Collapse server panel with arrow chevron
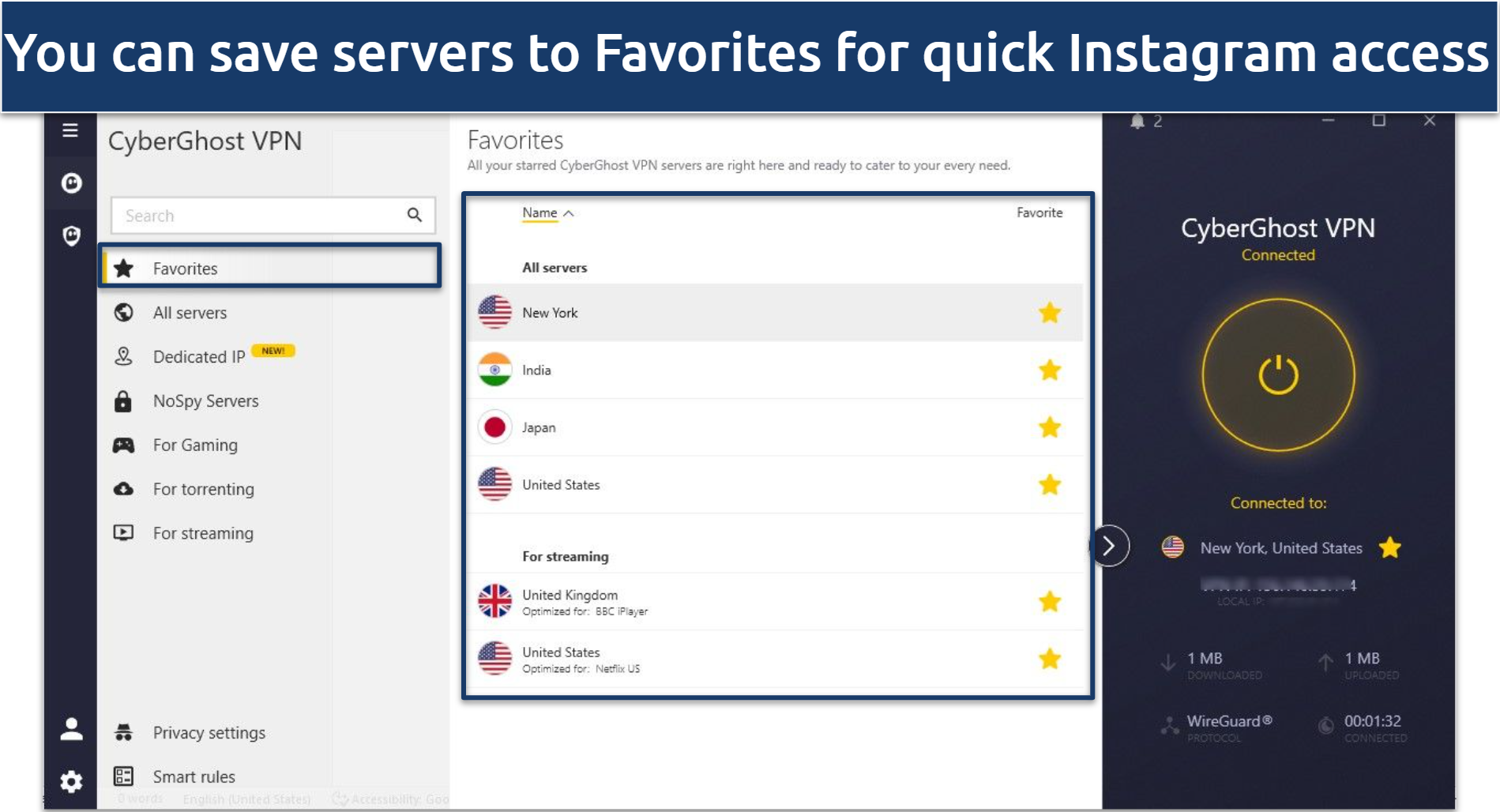The width and height of the screenshot is (1500, 812). 1109,546
